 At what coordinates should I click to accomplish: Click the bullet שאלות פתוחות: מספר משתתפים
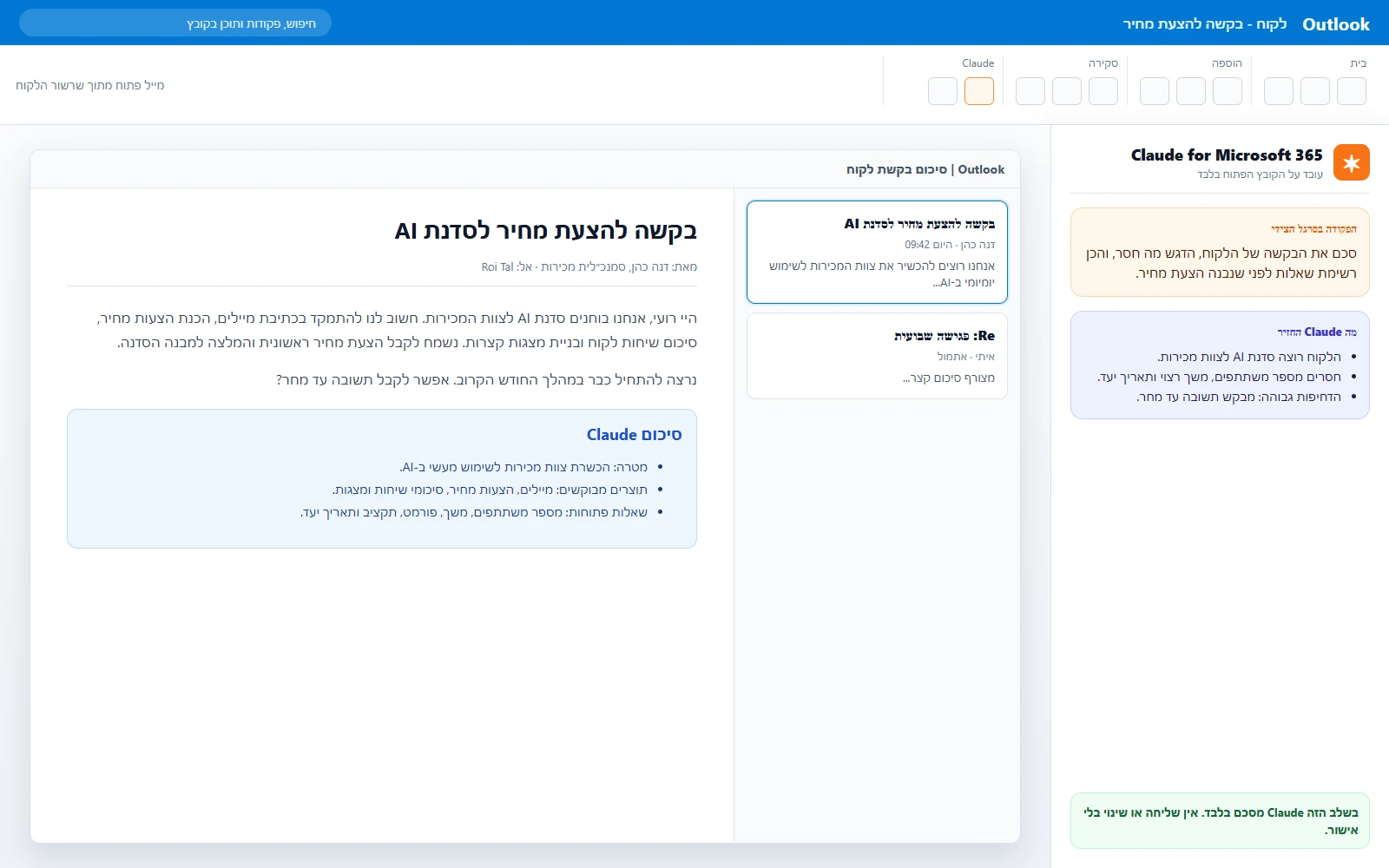tap(474, 512)
